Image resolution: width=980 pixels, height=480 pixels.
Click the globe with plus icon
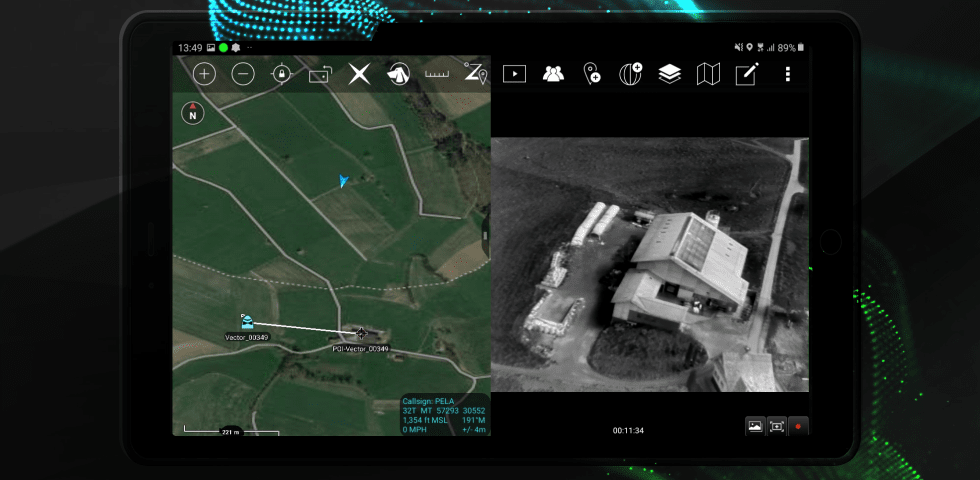tap(631, 74)
